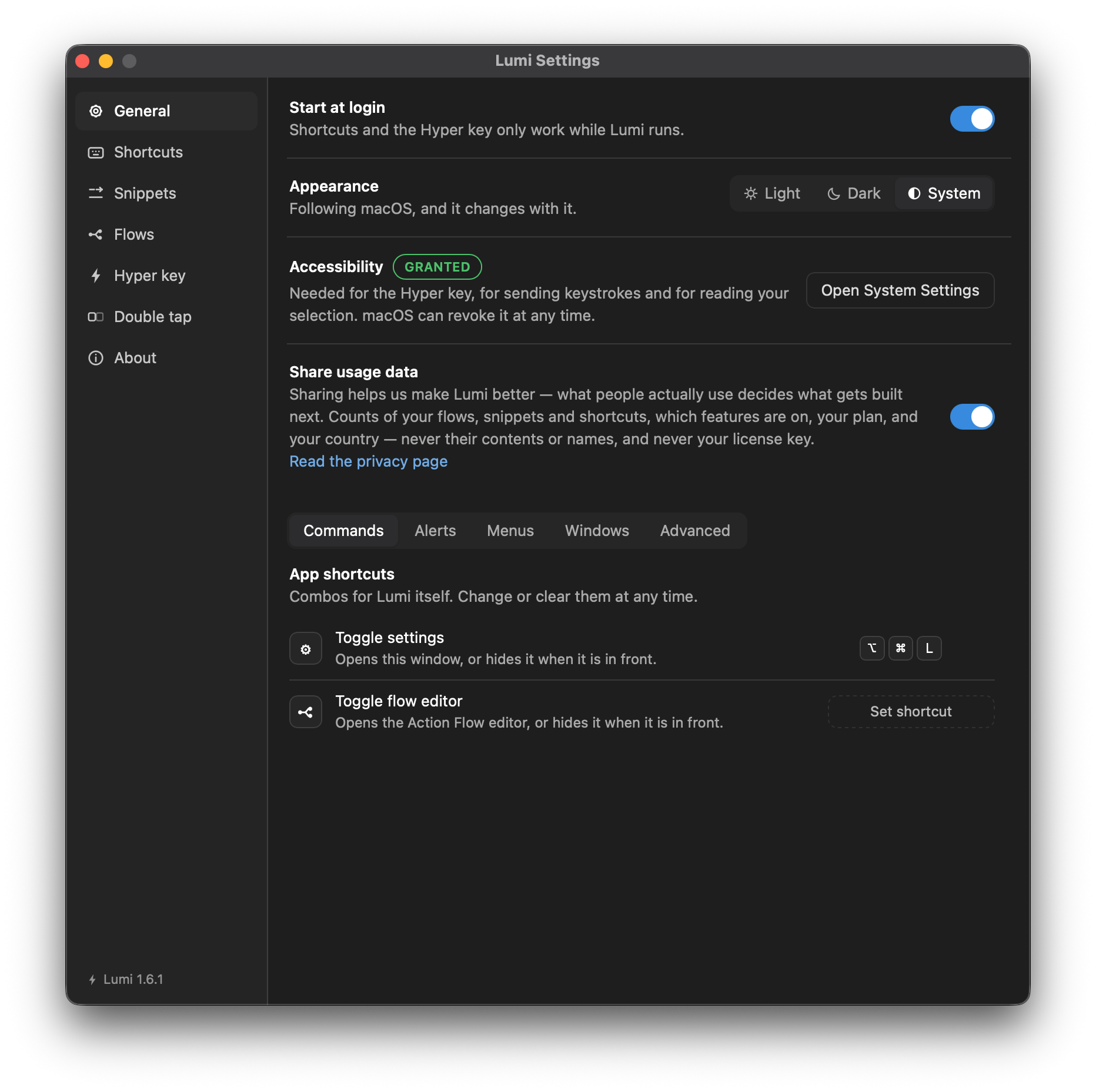The height and width of the screenshot is (1092, 1096).
Task: Click the Shortcuts keyboard icon
Action: point(96,152)
